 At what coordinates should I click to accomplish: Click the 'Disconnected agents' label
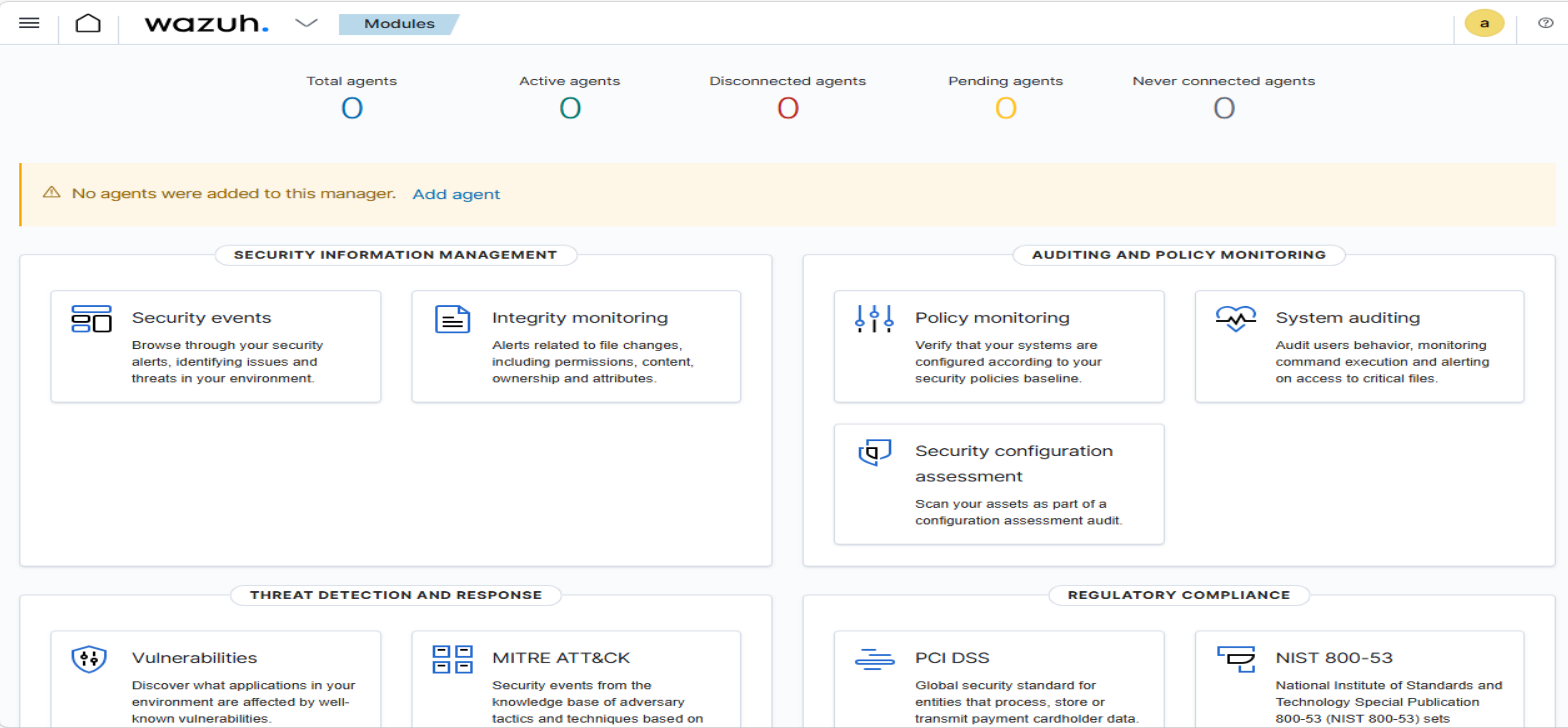pos(788,81)
